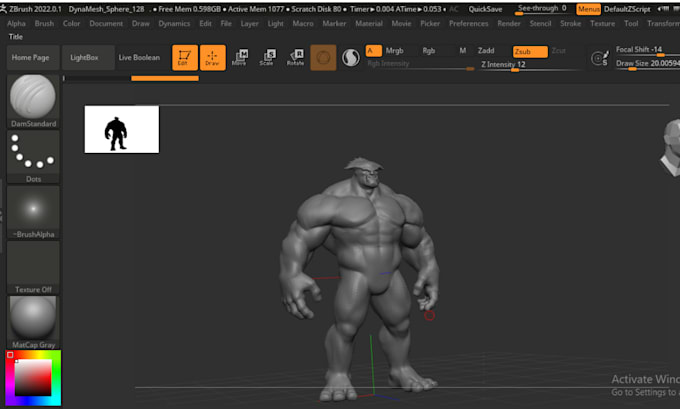
Task: Toggle the A channel button
Action: tap(373, 51)
